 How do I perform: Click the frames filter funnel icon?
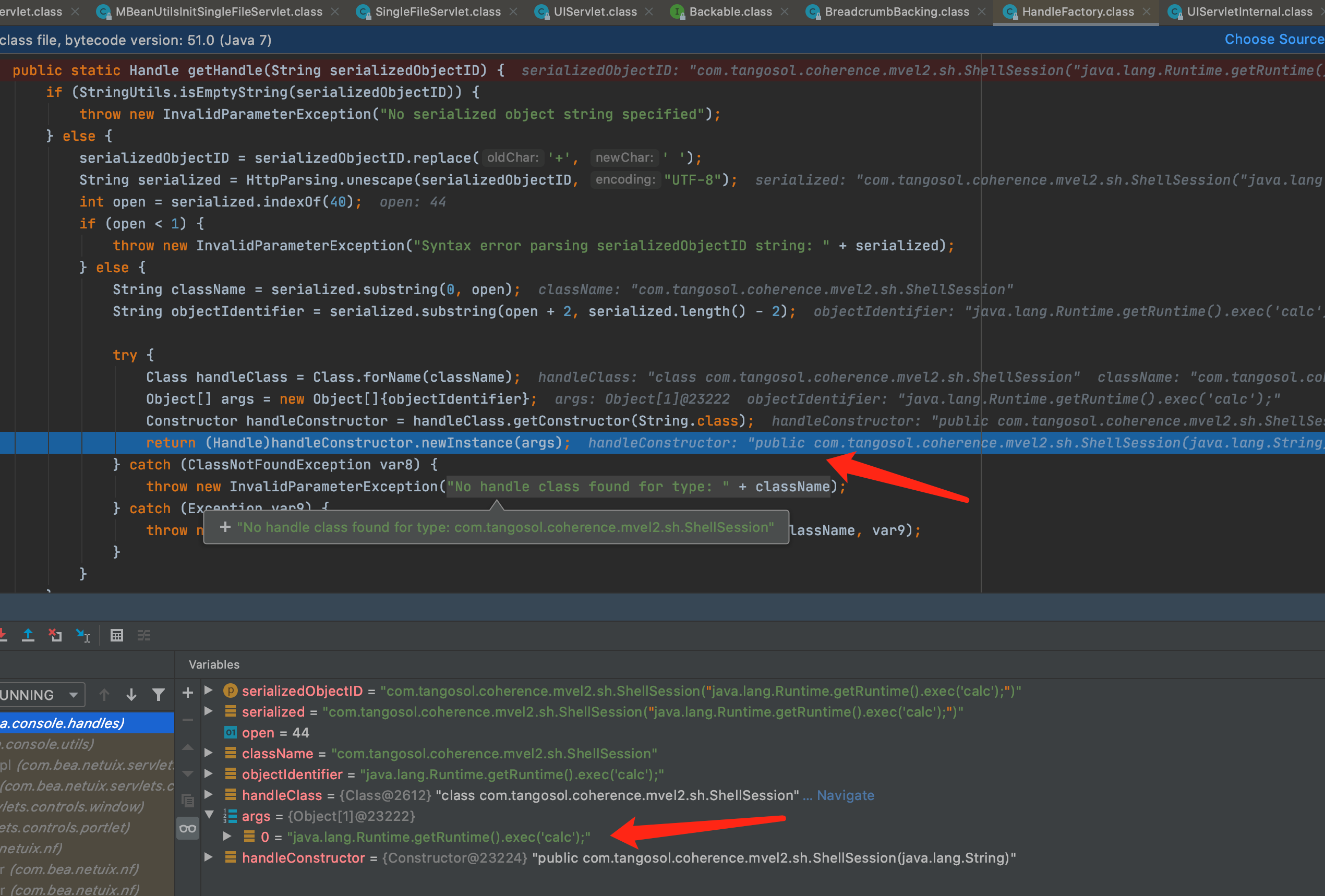tap(159, 695)
